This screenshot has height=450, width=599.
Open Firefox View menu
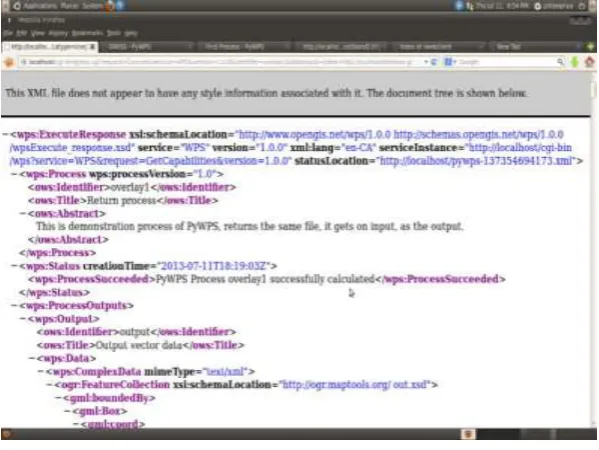pos(38,33)
